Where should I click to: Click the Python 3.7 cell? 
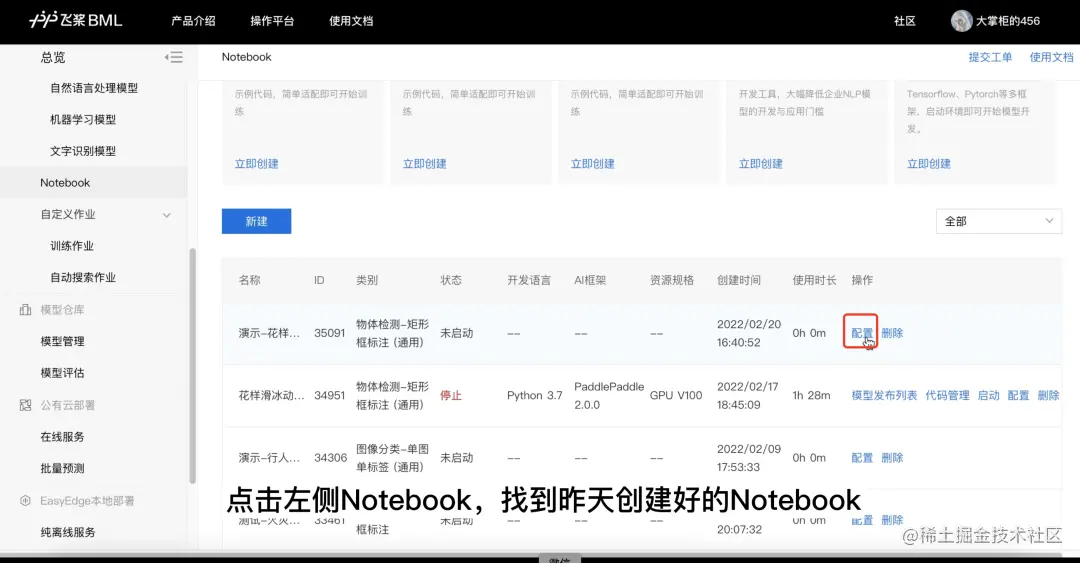click(534, 396)
